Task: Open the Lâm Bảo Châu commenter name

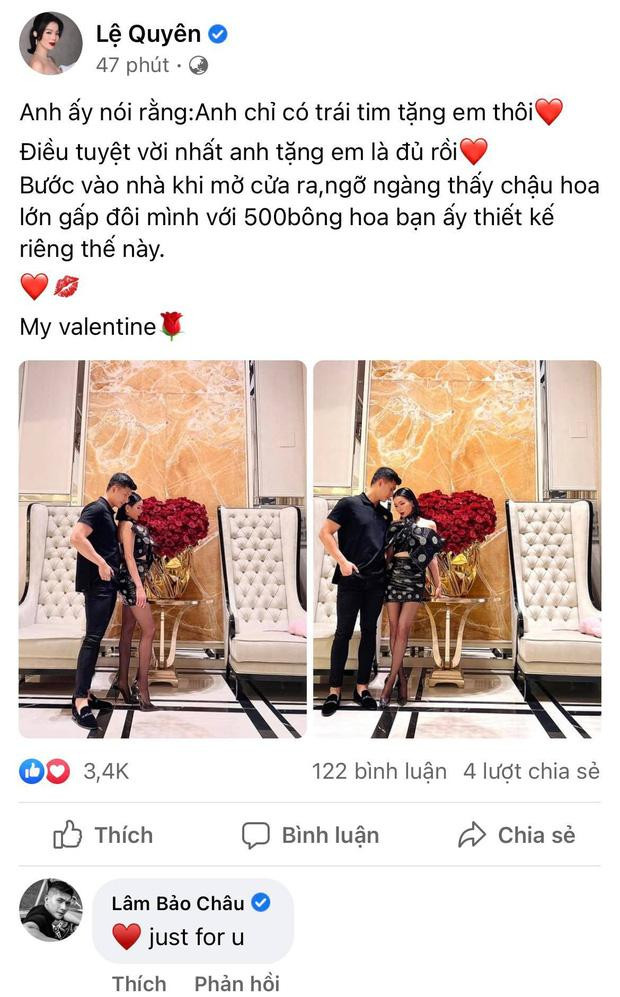Action: [178, 903]
